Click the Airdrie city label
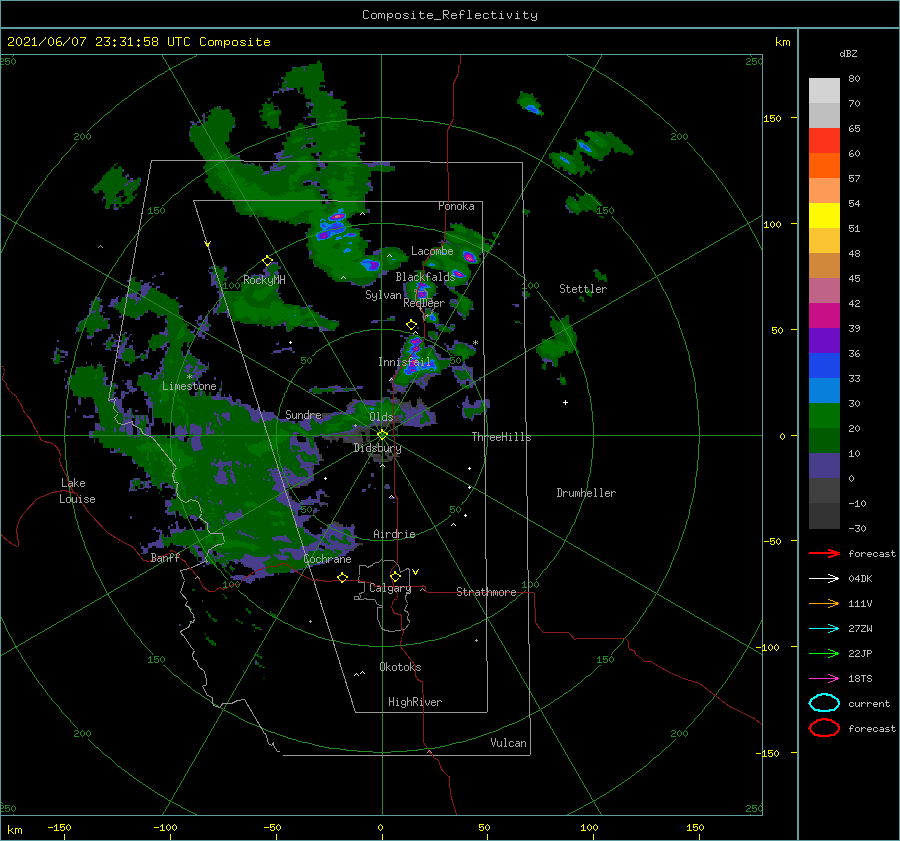The width and height of the screenshot is (900, 841). click(394, 534)
